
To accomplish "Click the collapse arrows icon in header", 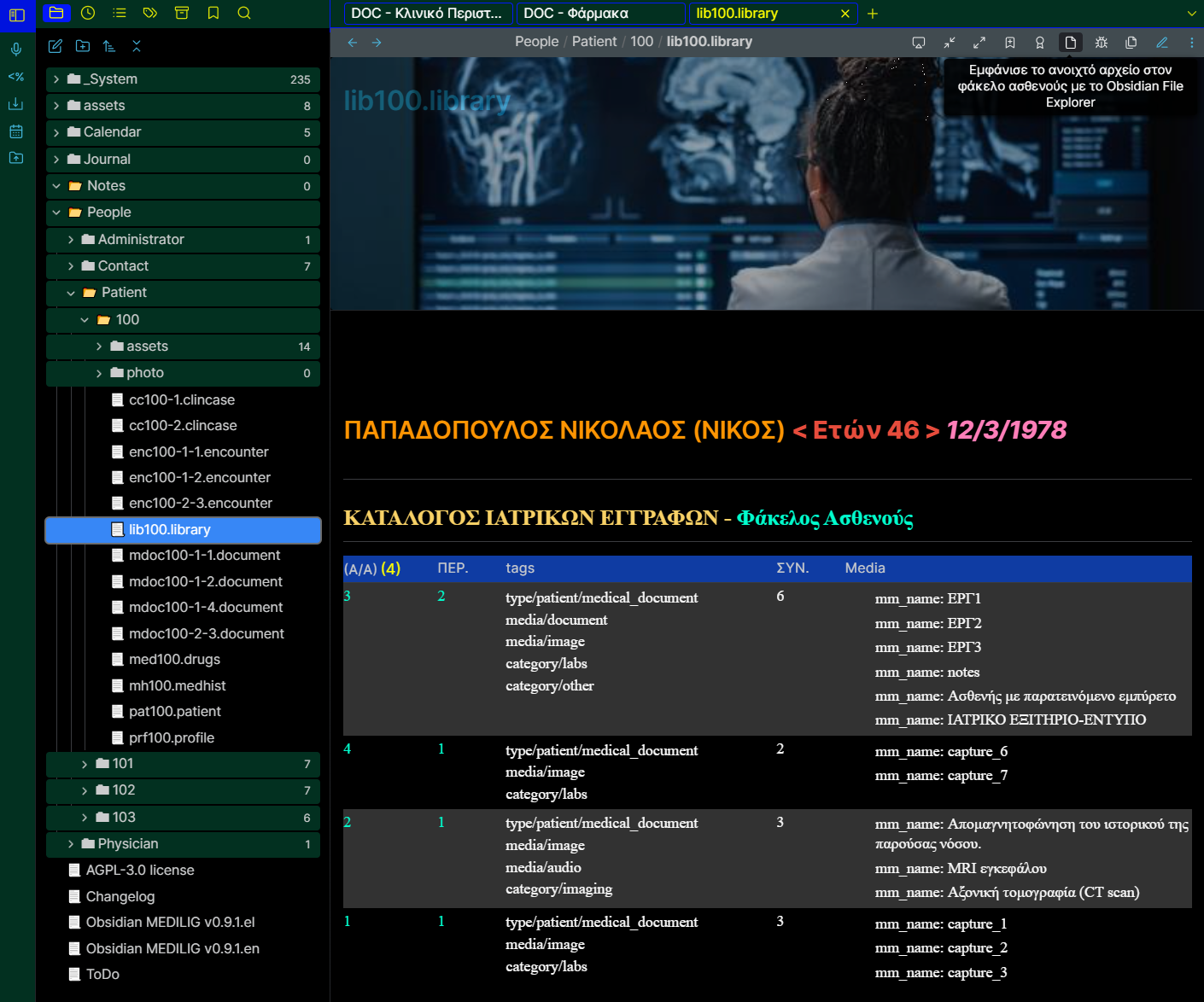I will pos(950,43).
